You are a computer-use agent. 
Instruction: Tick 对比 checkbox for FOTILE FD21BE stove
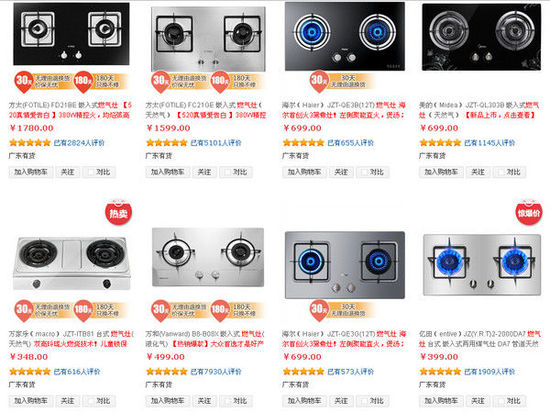92,172
